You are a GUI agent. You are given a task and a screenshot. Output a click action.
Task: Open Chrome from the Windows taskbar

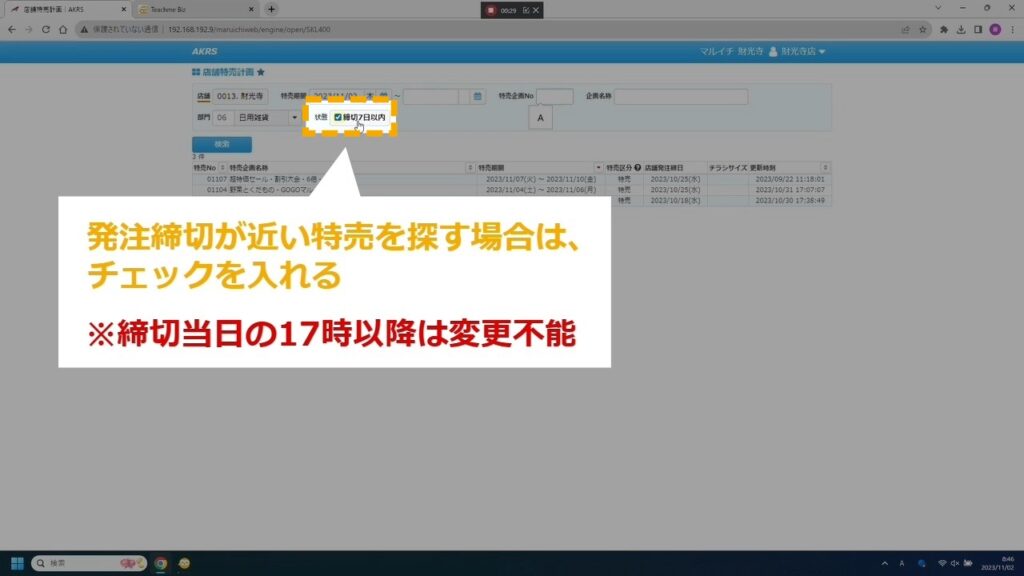click(x=161, y=563)
